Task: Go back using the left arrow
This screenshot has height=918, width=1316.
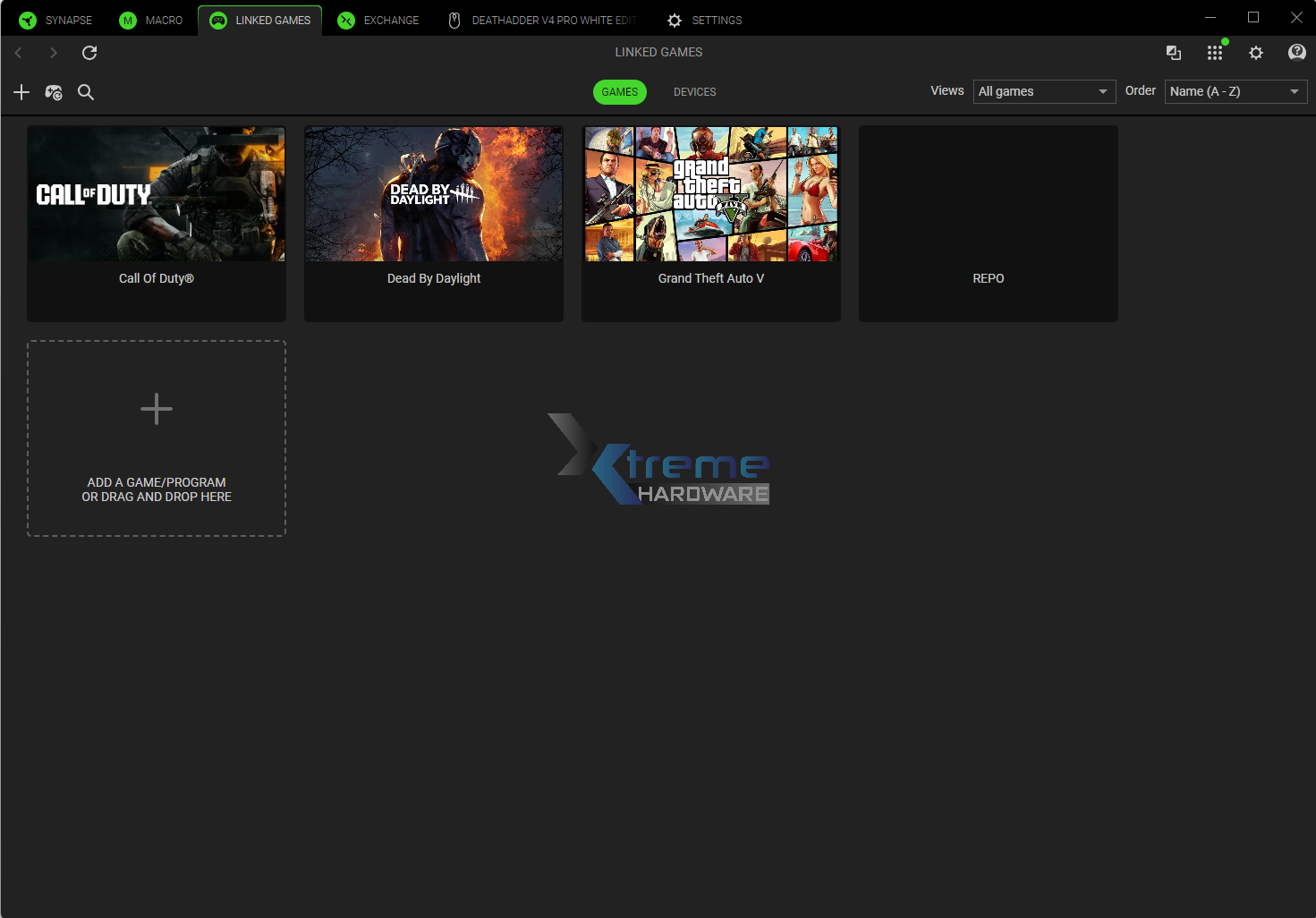Action: (19, 53)
